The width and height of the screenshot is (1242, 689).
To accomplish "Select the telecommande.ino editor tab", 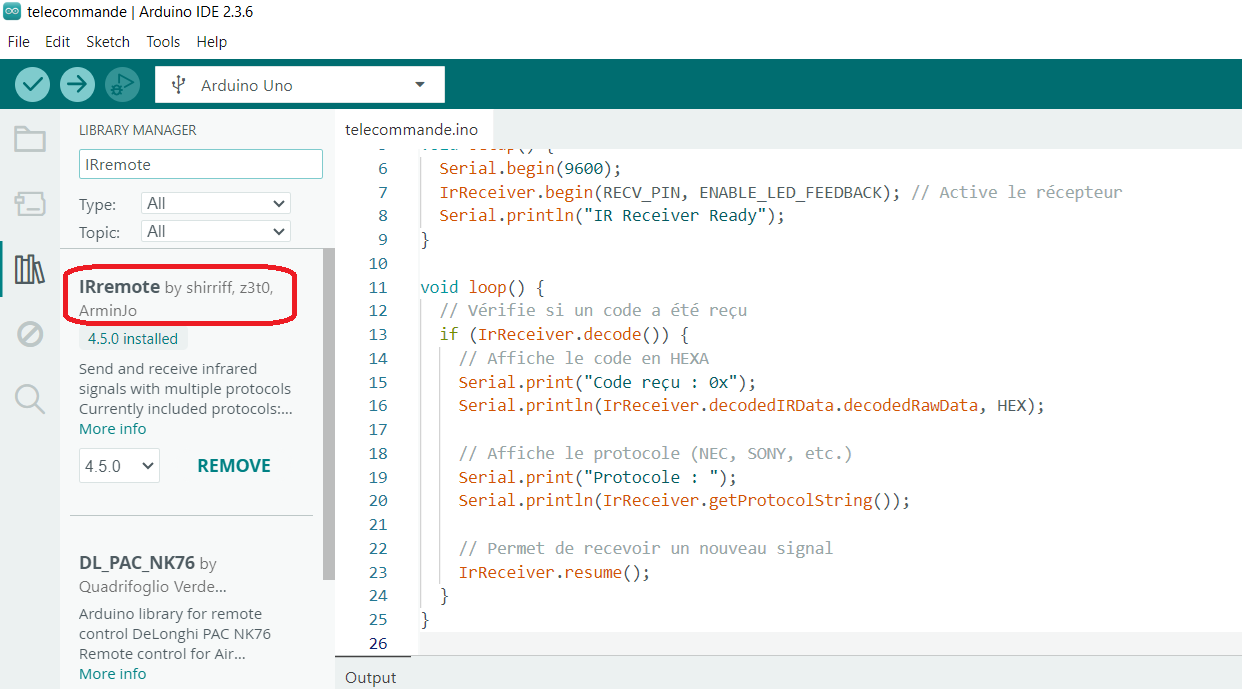I will coord(412,130).
